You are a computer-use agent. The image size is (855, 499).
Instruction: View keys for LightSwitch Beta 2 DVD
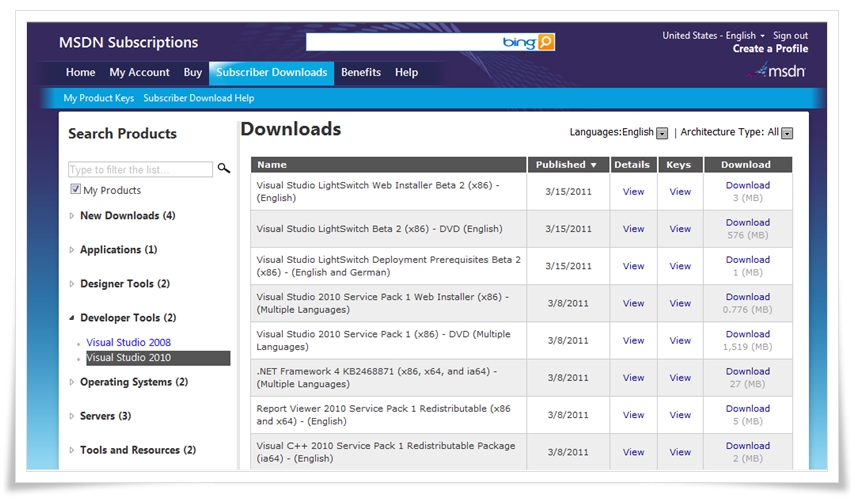coord(680,229)
